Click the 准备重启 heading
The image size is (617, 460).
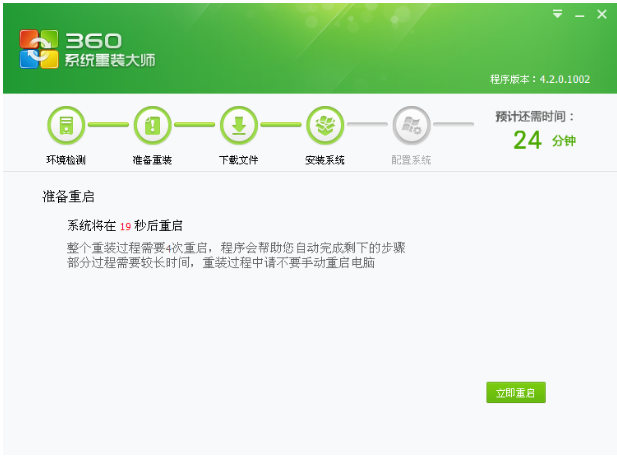pos(69,196)
